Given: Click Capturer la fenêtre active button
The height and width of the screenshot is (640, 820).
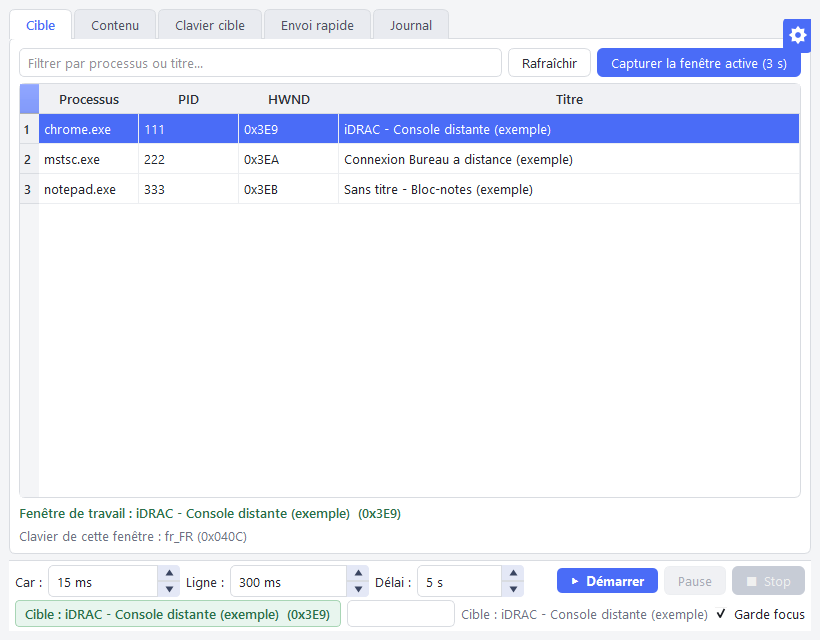Looking at the screenshot, I should pos(699,63).
